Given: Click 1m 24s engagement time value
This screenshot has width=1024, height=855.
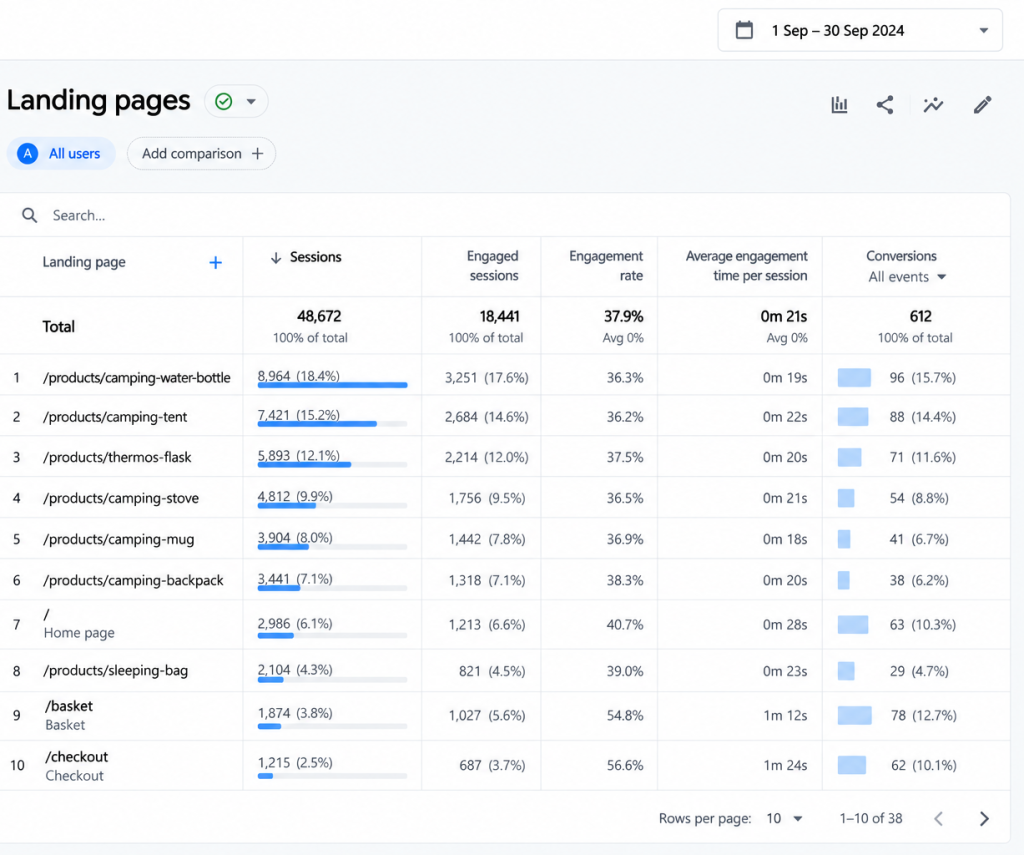Looking at the screenshot, I should click(786, 766).
